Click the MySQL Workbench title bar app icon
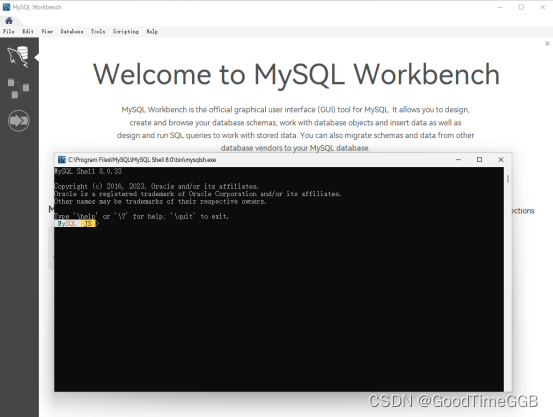The image size is (553, 417). click(6, 7)
